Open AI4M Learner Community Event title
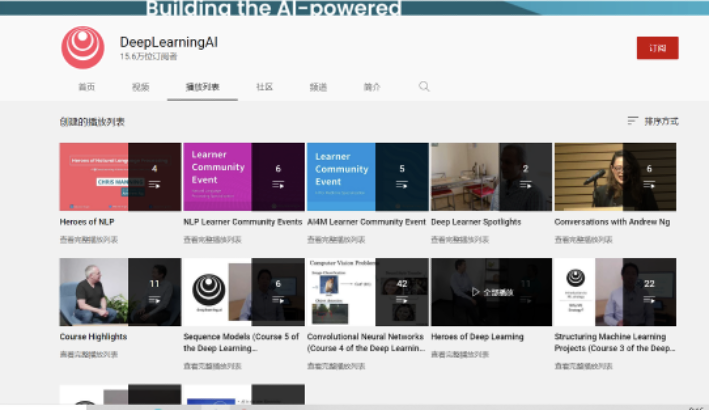Image resolution: width=710 pixels, height=410 pixels. 366,222
